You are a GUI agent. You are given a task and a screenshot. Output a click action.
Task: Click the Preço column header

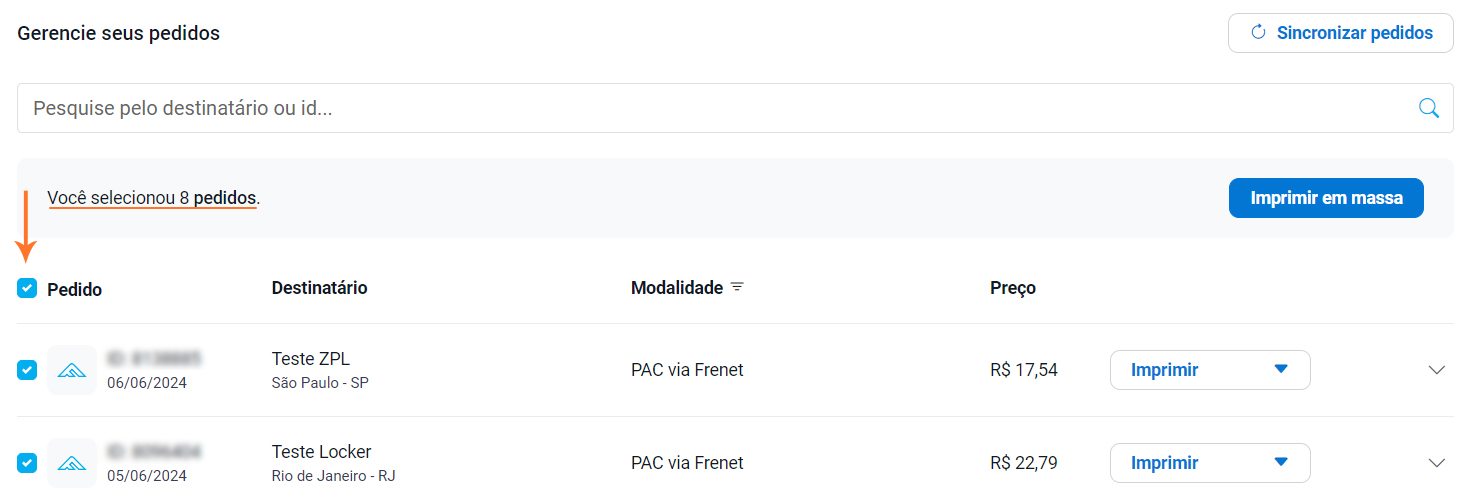[x=1012, y=288]
